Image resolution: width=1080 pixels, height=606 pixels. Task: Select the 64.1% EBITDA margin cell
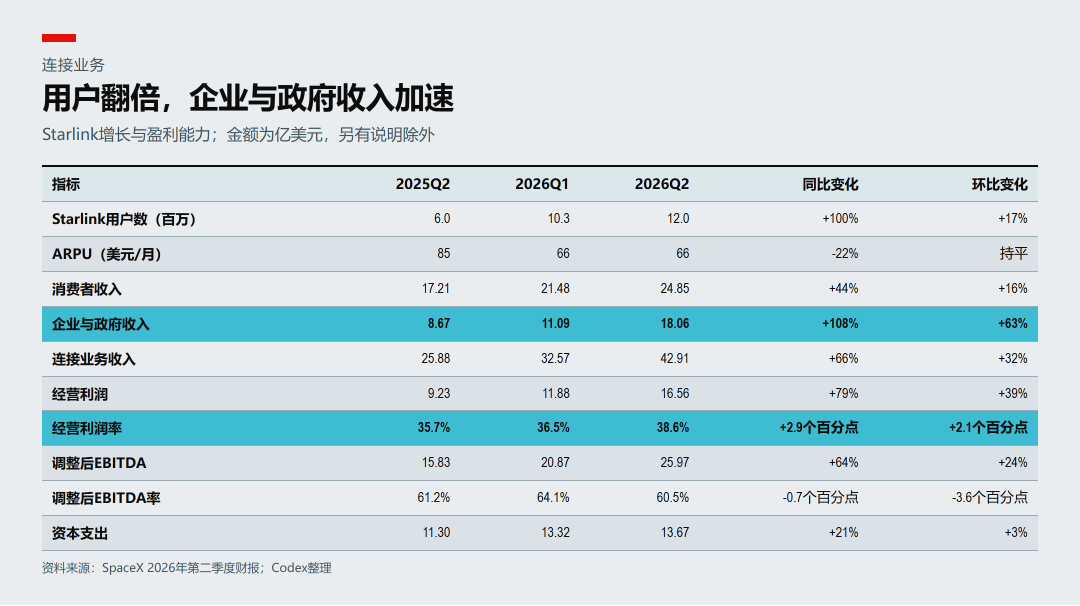click(553, 498)
